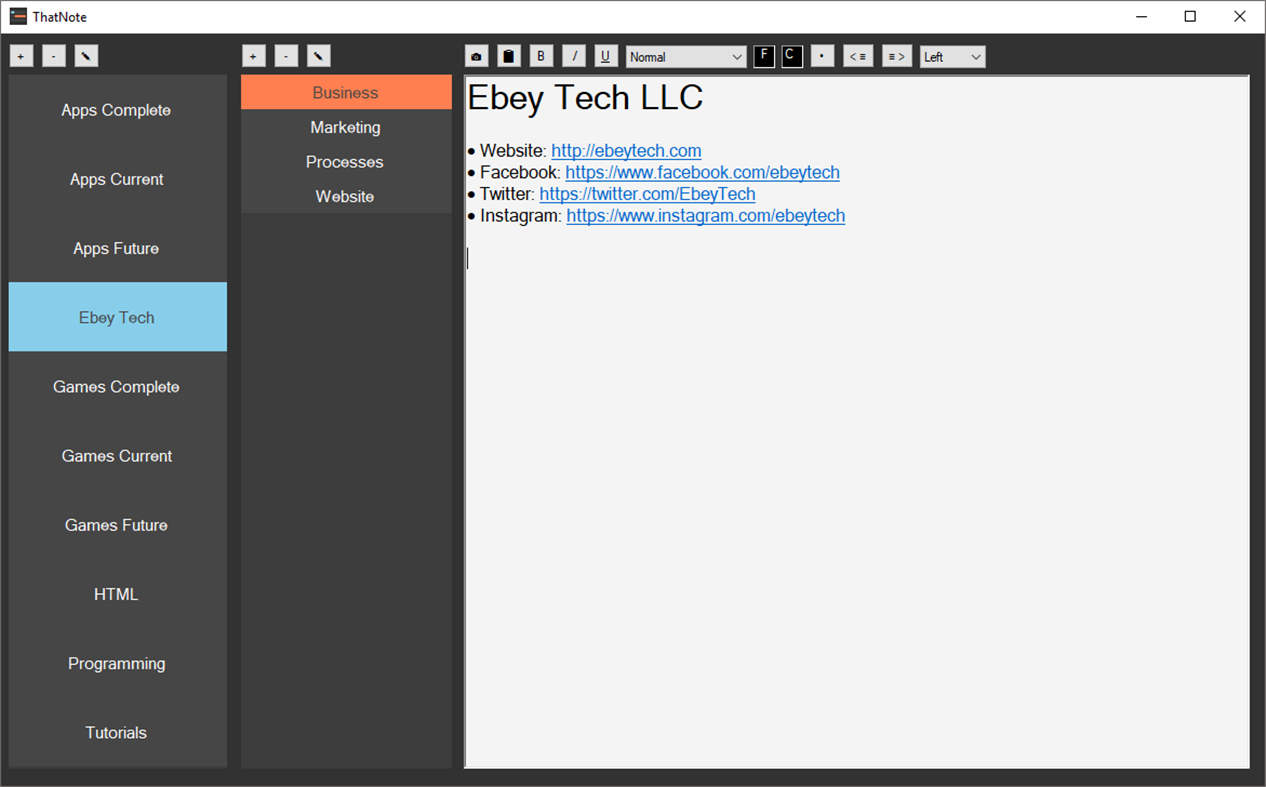Paste content with the clipboard icon
1266x787 pixels.
508,56
